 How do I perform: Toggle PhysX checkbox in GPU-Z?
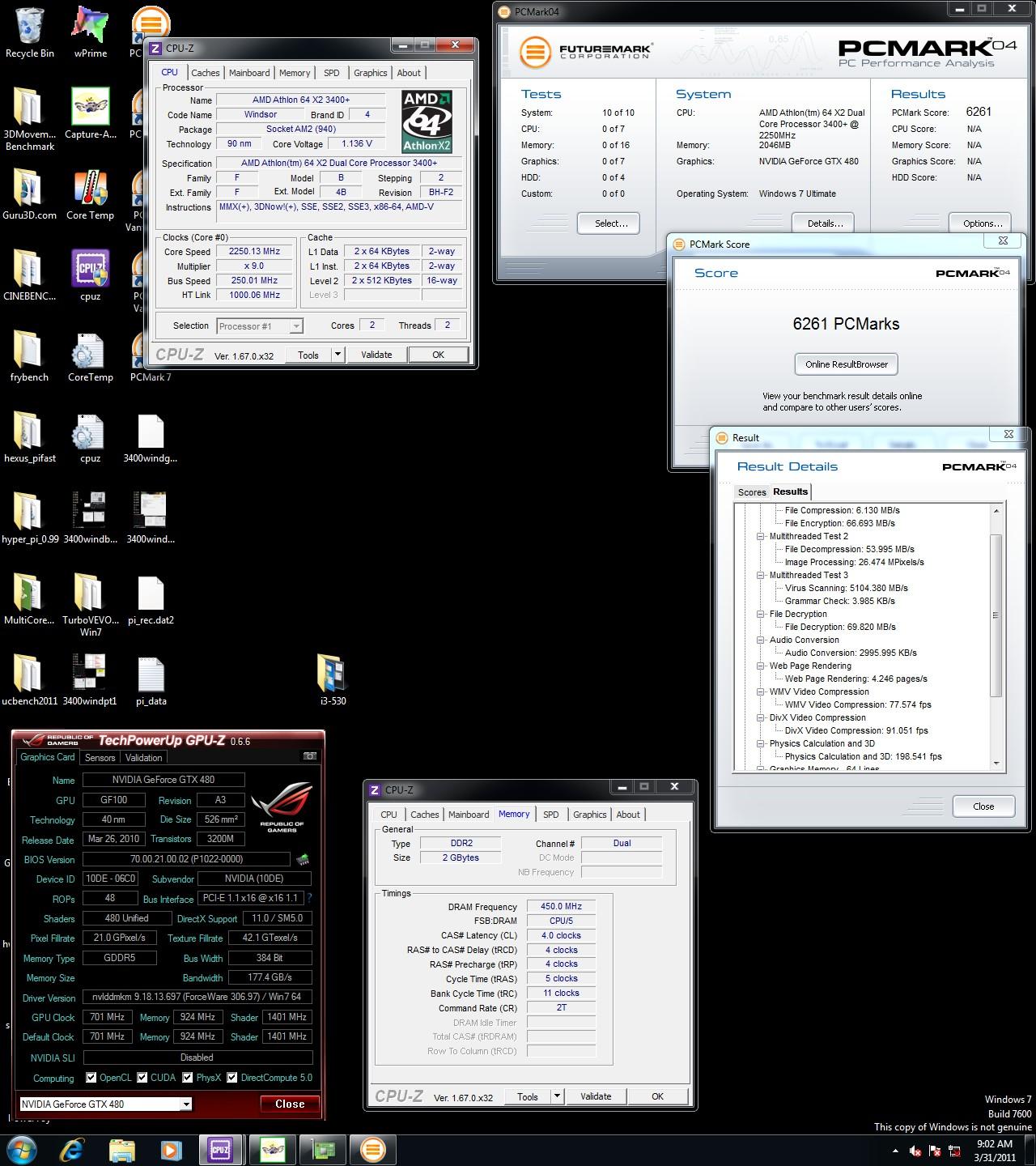tap(188, 1078)
